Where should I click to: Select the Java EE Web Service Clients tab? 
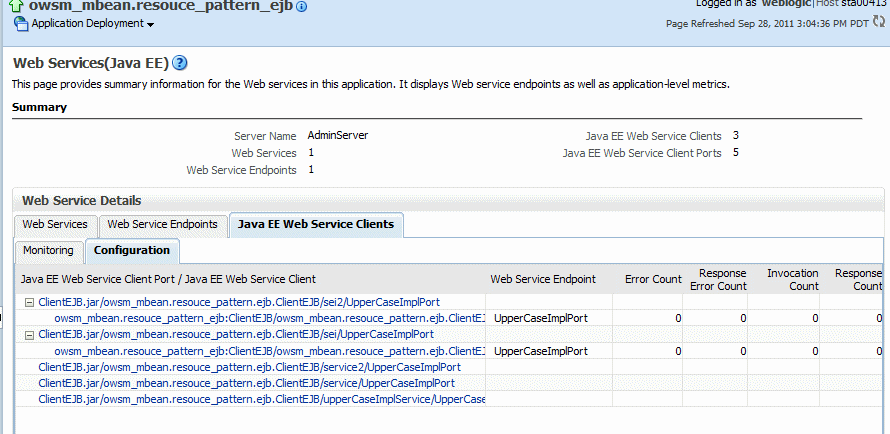[x=315, y=225]
